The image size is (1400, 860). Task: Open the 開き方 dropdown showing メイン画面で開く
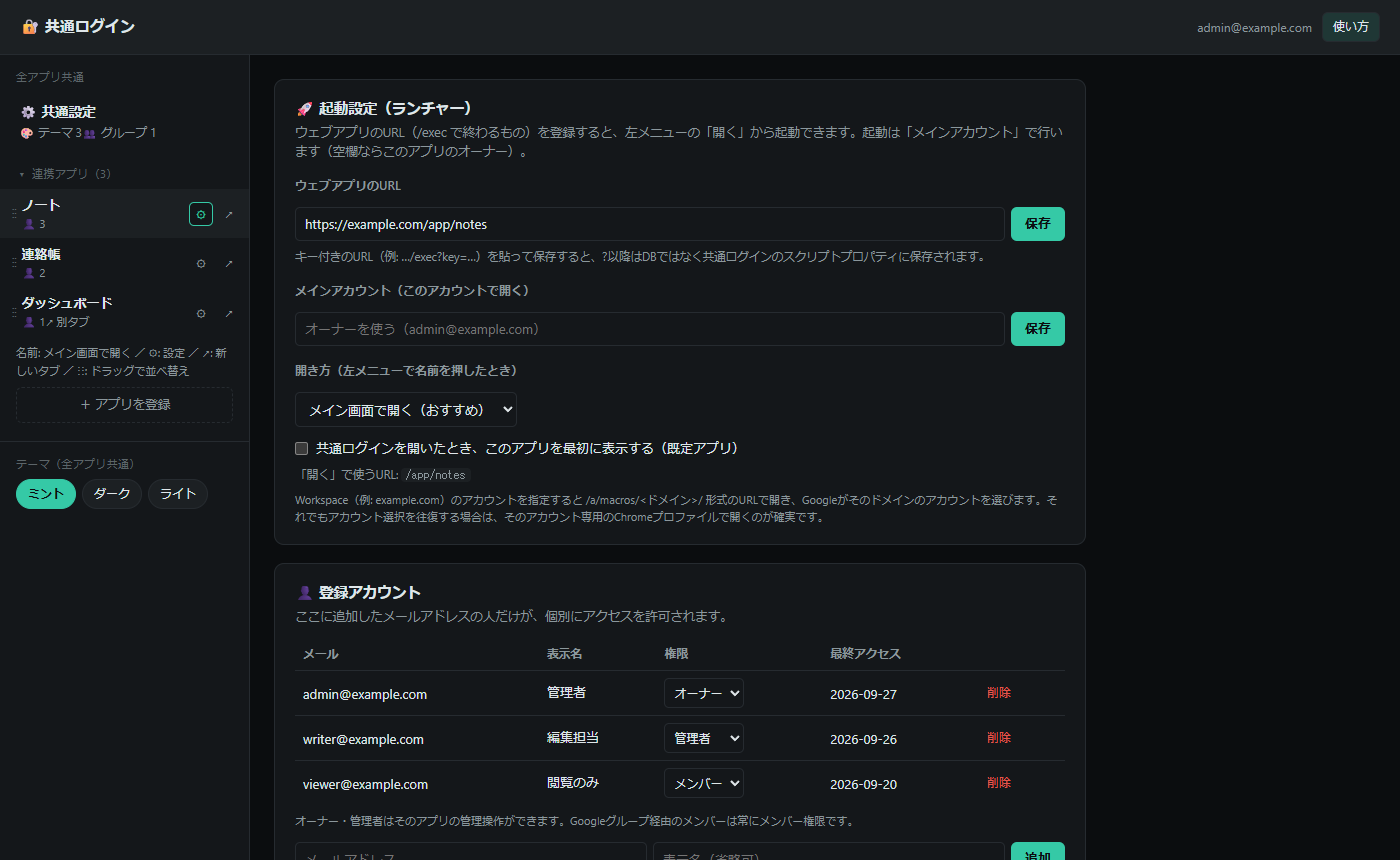click(x=406, y=409)
